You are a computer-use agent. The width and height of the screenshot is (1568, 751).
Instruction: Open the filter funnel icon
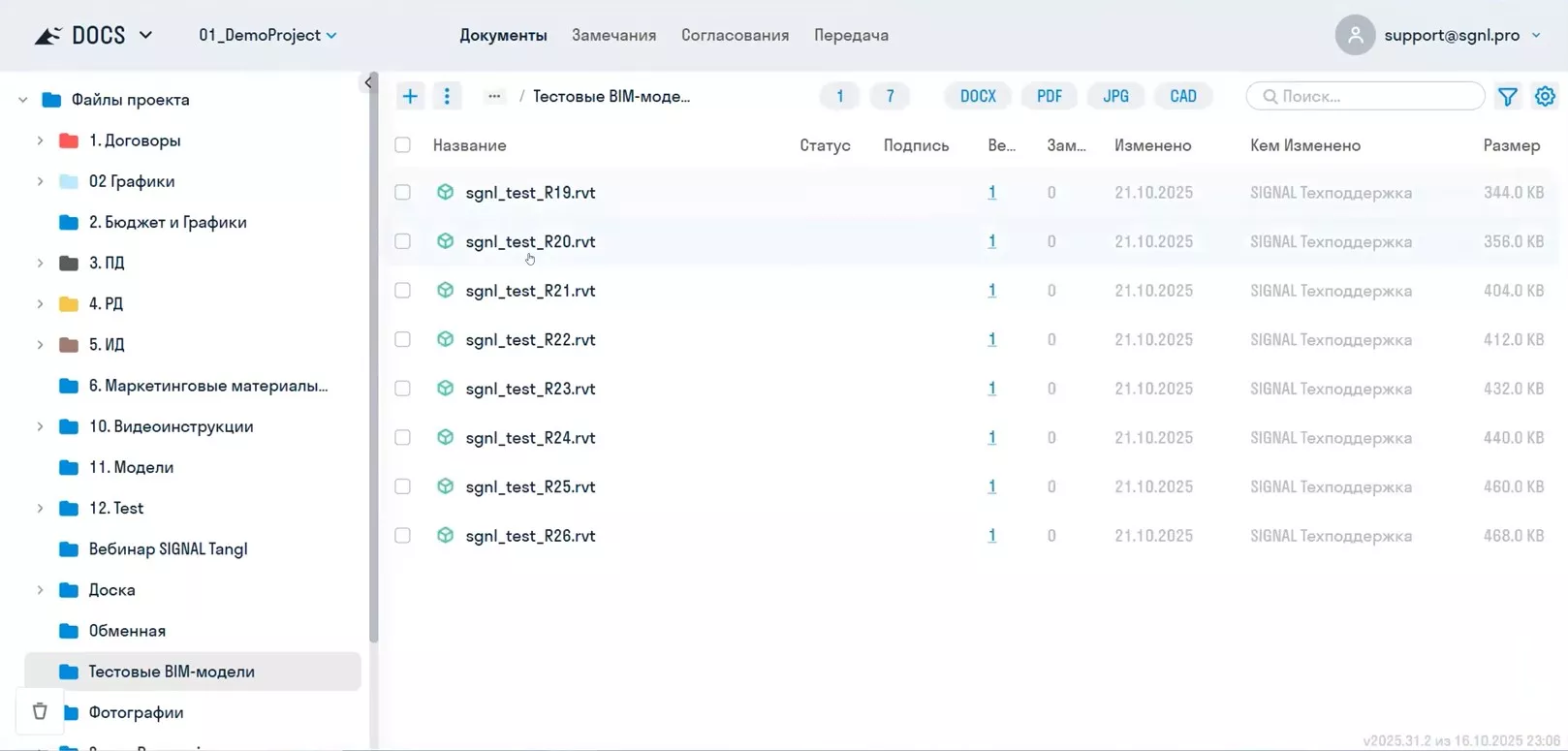[1507, 96]
